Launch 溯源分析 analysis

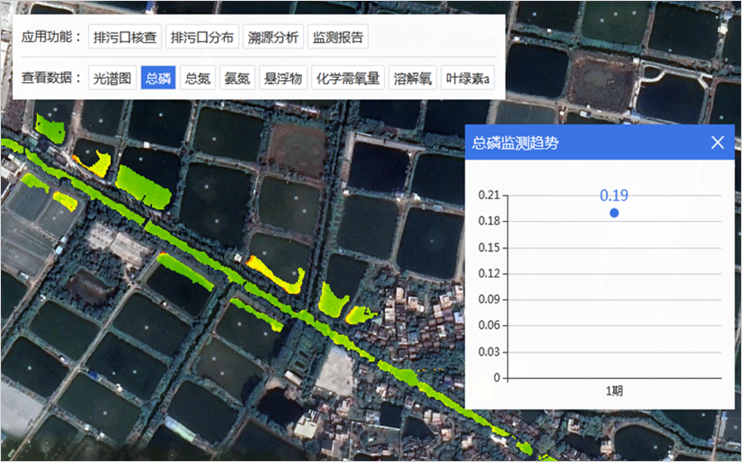pos(273,37)
